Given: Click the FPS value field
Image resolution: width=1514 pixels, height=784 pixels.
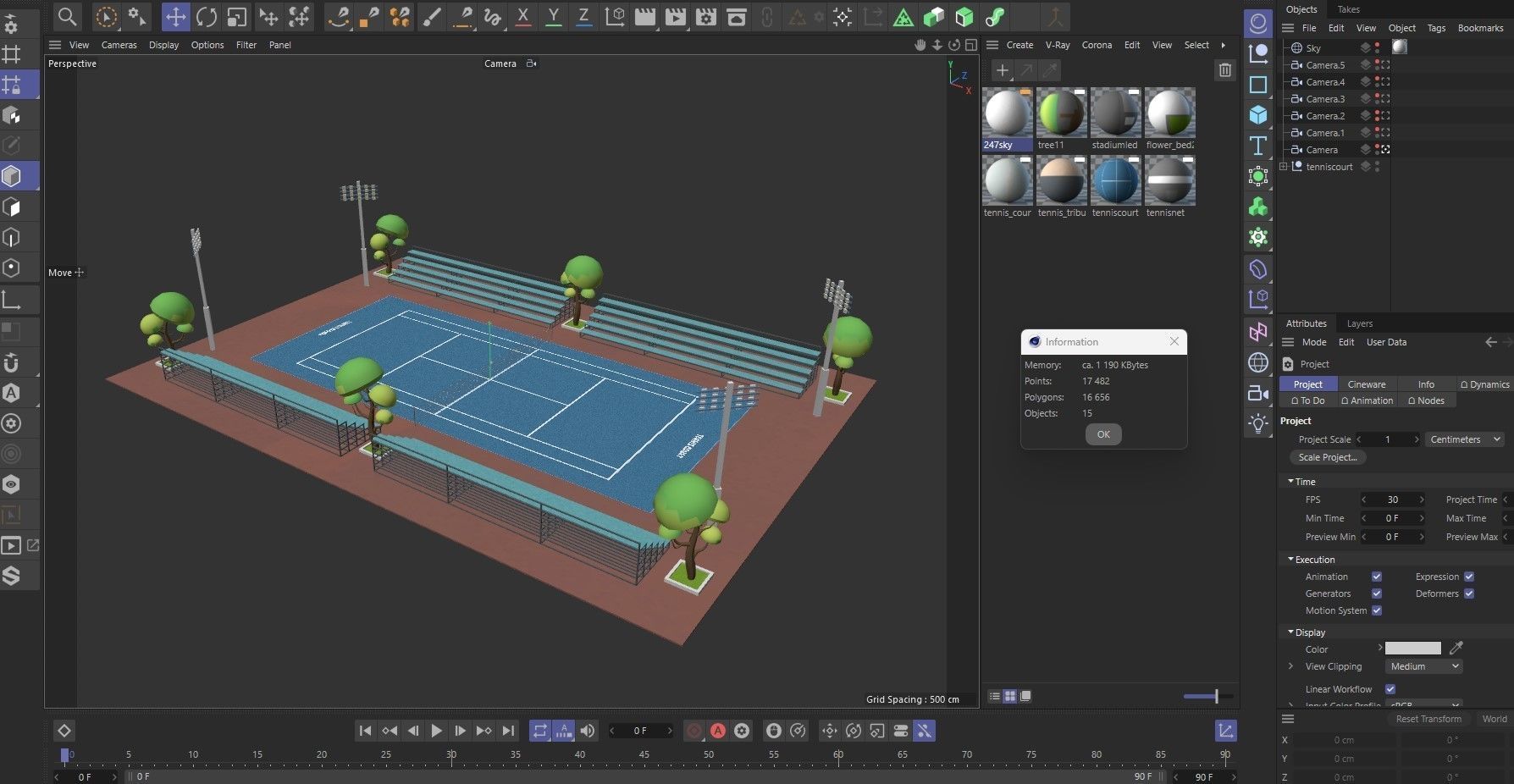Looking at the screenshot, I should point(1392,500).
